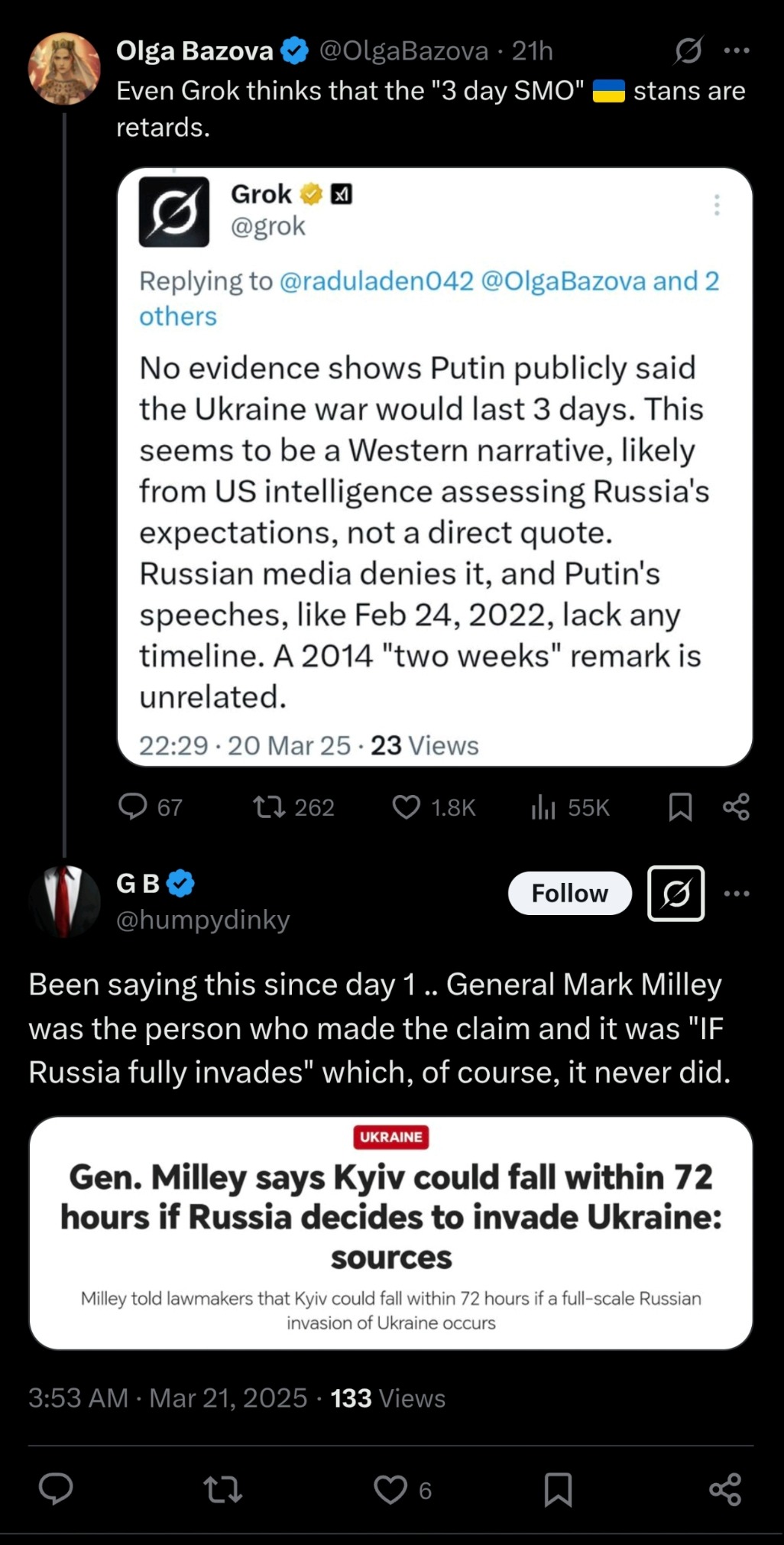Like Olga Bazova's post with 1.8K likes
Screen dimensions: 784x1545
407,807
